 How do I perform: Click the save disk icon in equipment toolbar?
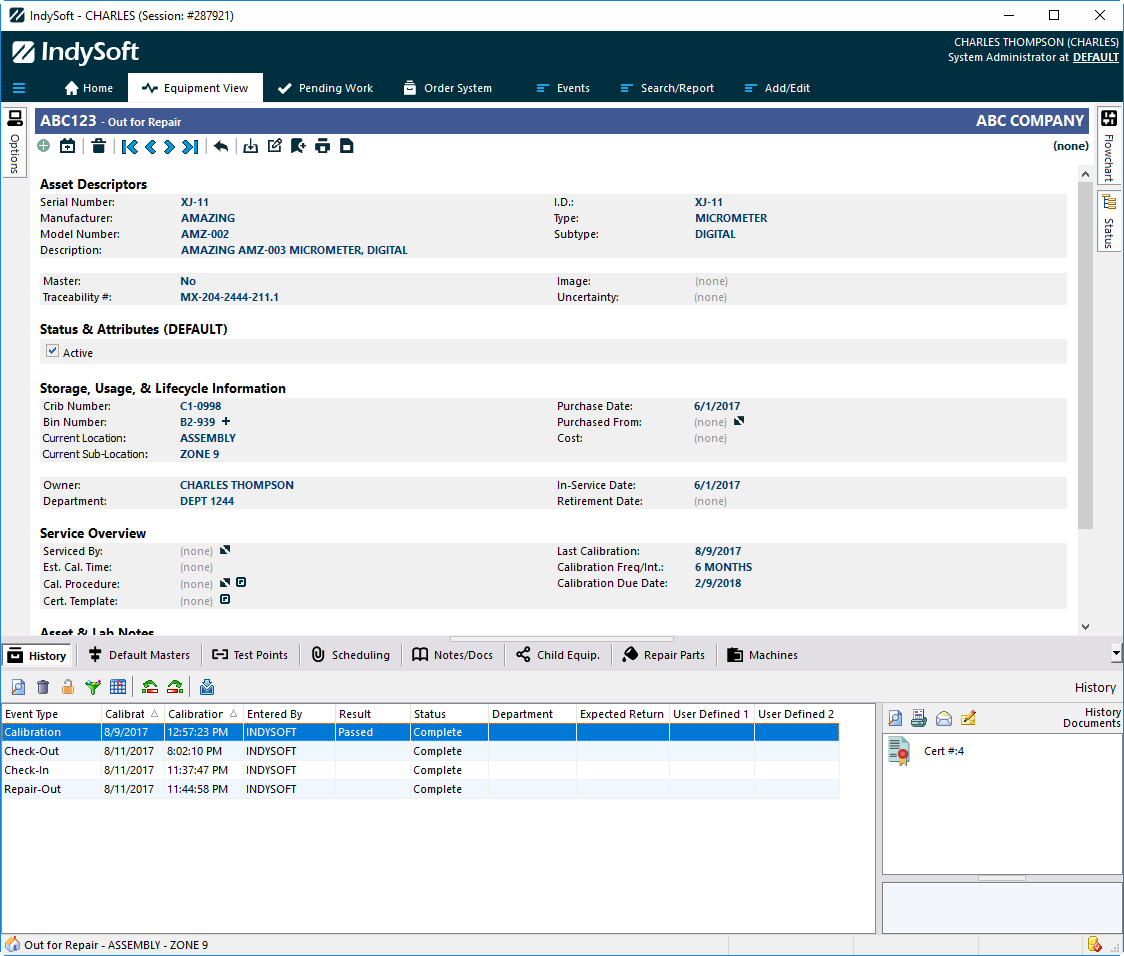pyautogui.click(x=346, y=146)
